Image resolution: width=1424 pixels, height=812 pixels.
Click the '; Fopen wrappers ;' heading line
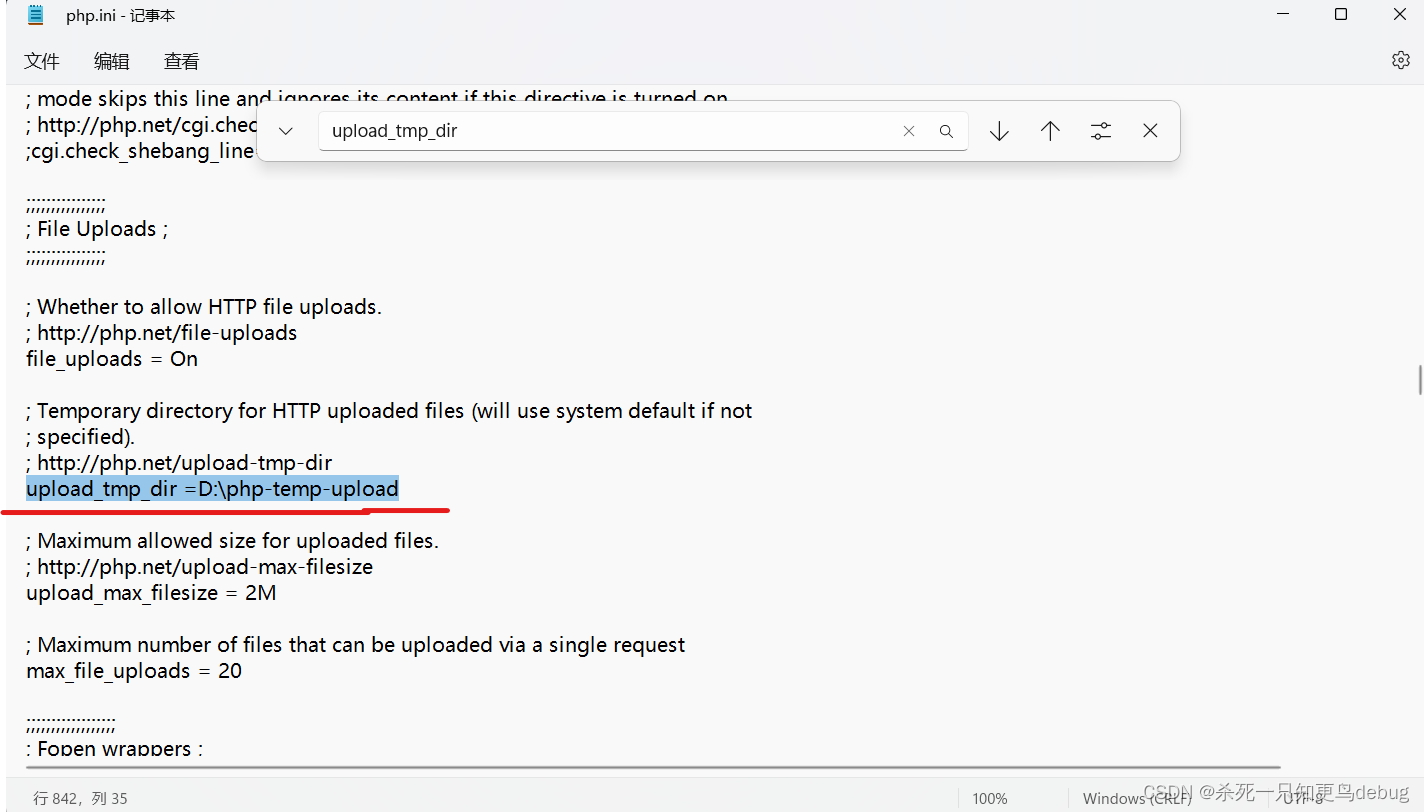(114, 748)
